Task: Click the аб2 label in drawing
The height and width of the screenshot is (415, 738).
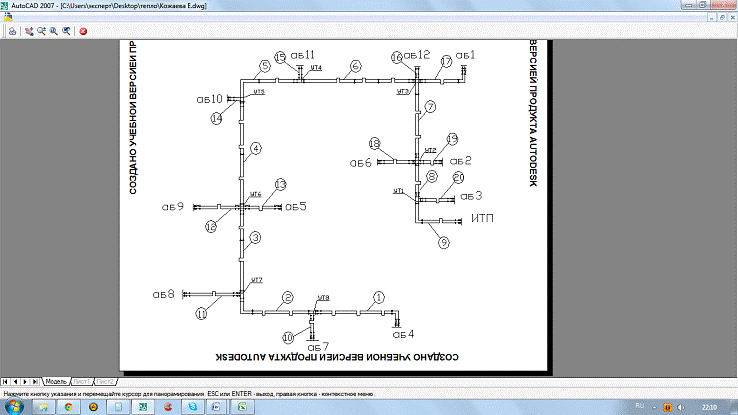Action: coord(460,161)
